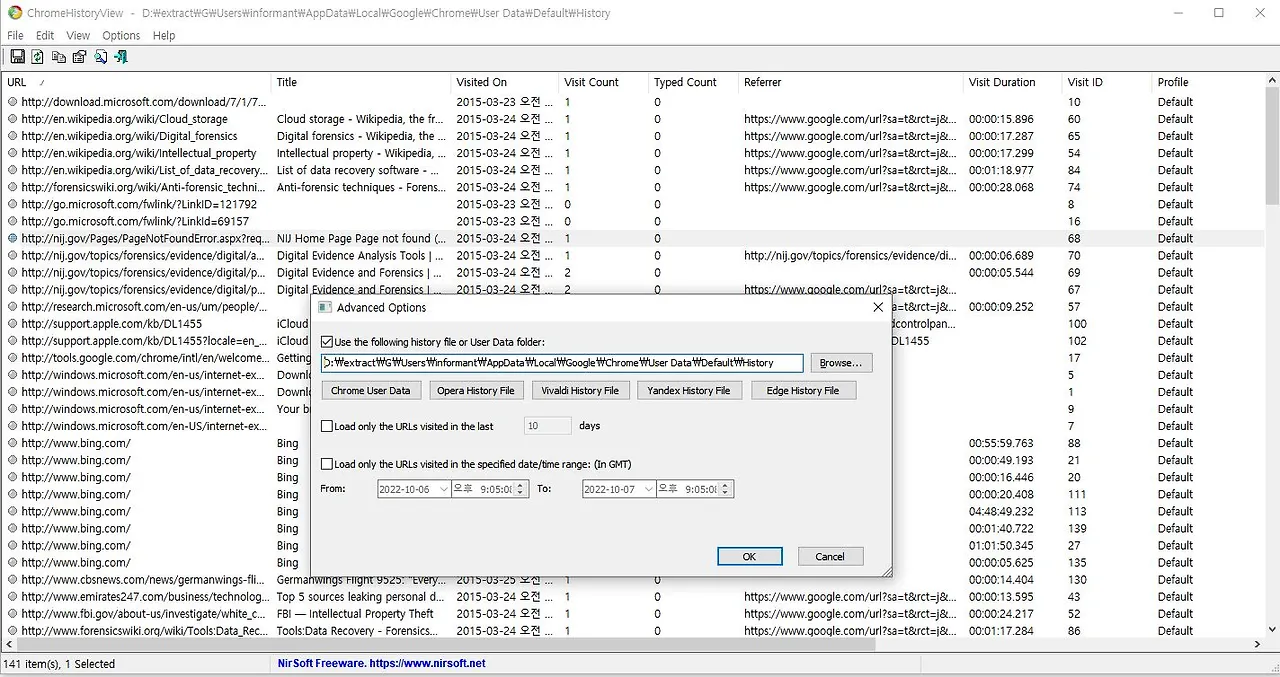The height and width of the screenshot is (677, 1280).
Task: Click the Find magnifier toolbar icon
Action: click(100, 57)
